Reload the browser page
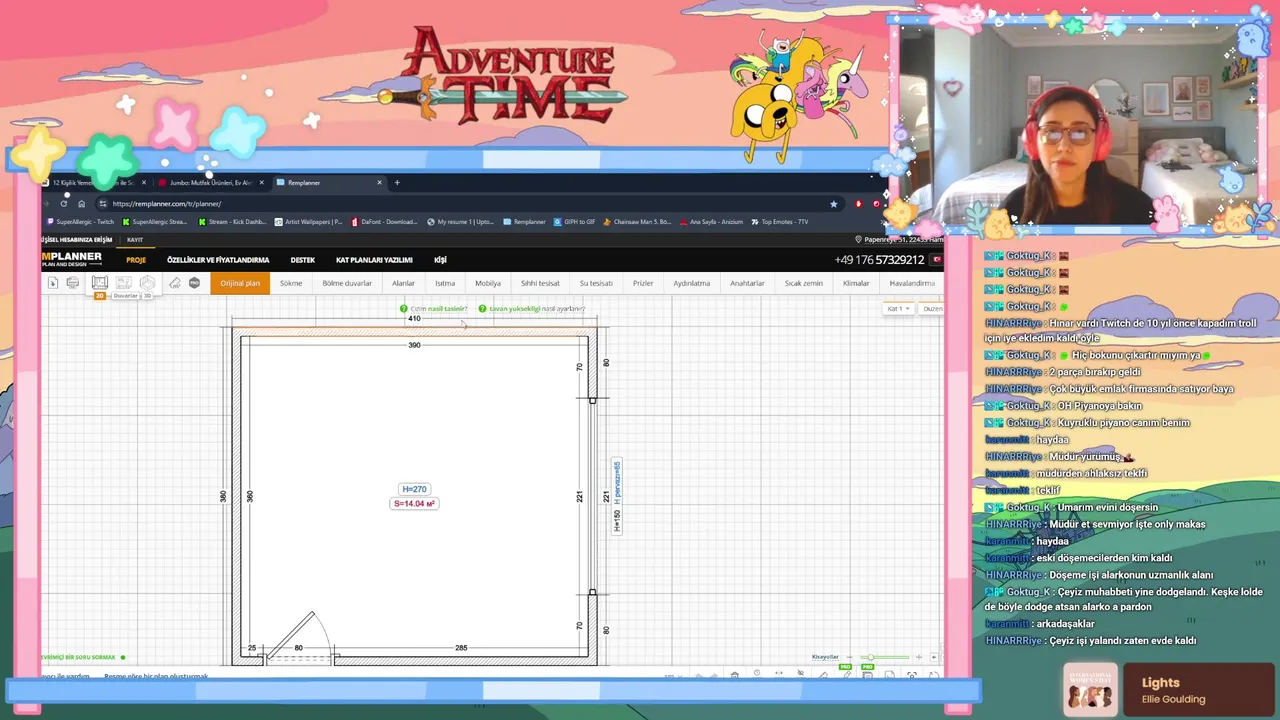This screenshot has height=720, width=1280. pos(64,203)
